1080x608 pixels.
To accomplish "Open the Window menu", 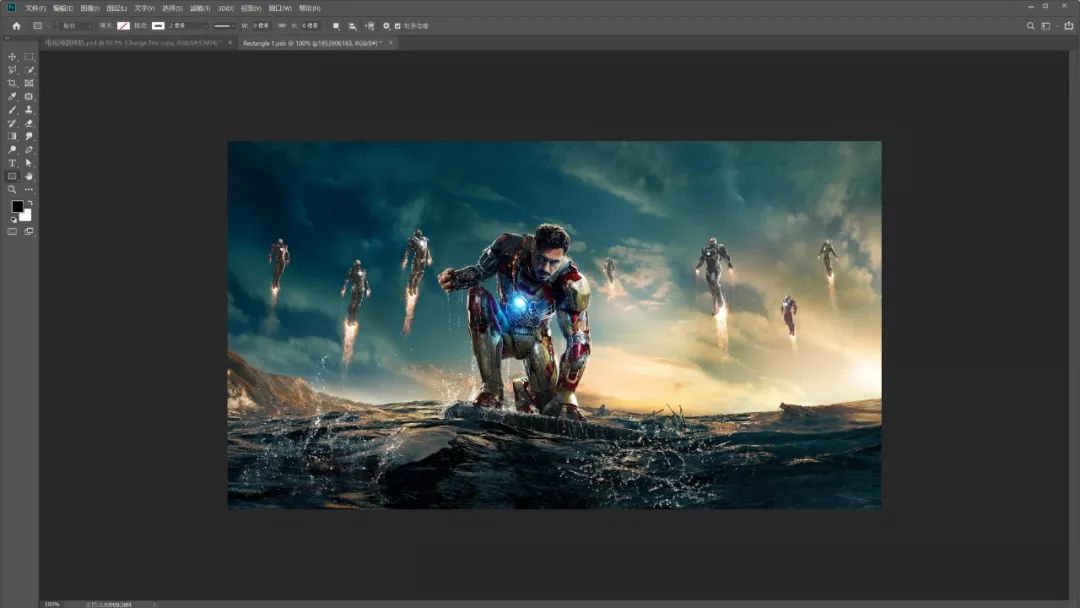I will (x=280, y=8).
